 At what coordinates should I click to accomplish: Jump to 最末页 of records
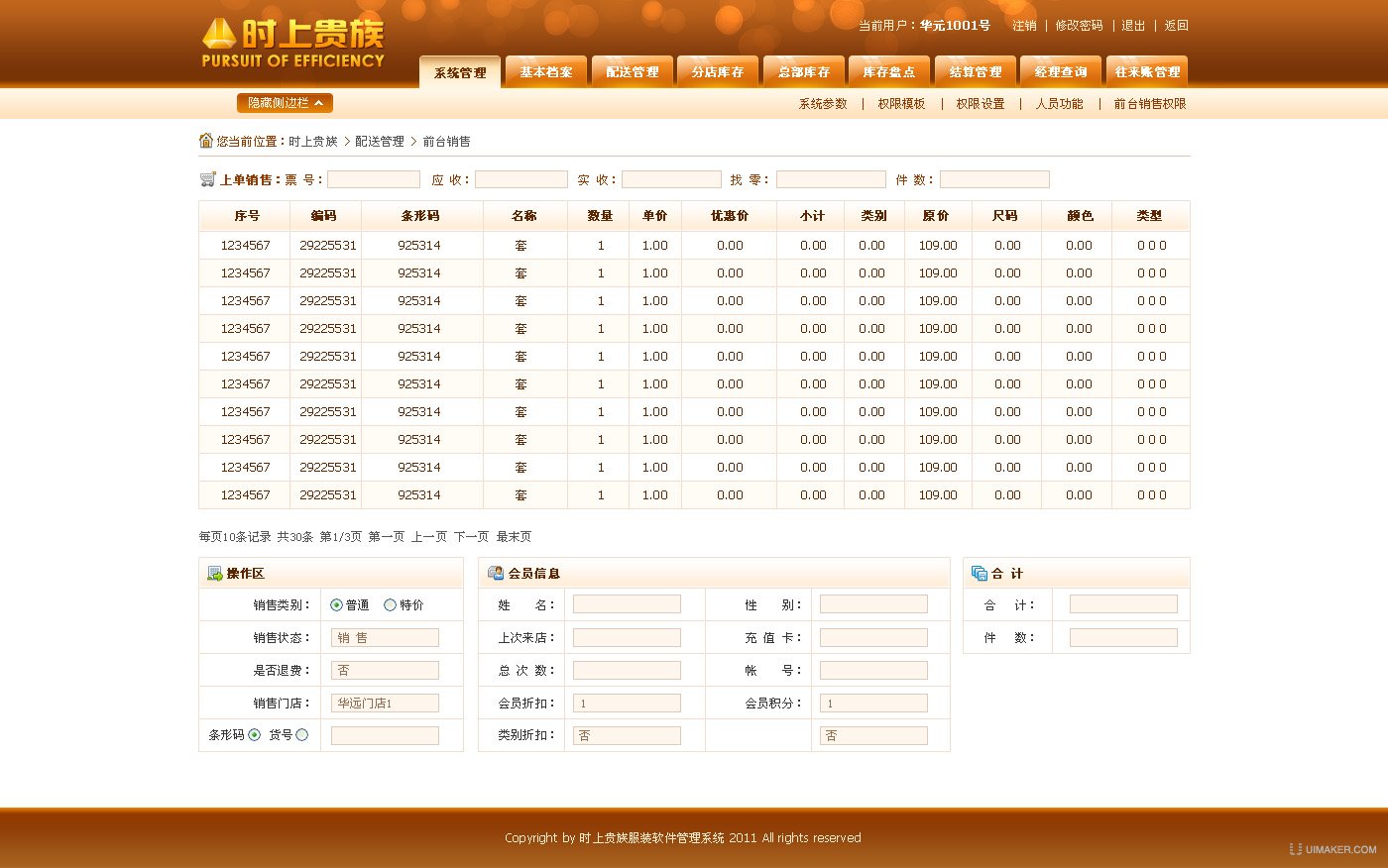click(x=514, y=537)
